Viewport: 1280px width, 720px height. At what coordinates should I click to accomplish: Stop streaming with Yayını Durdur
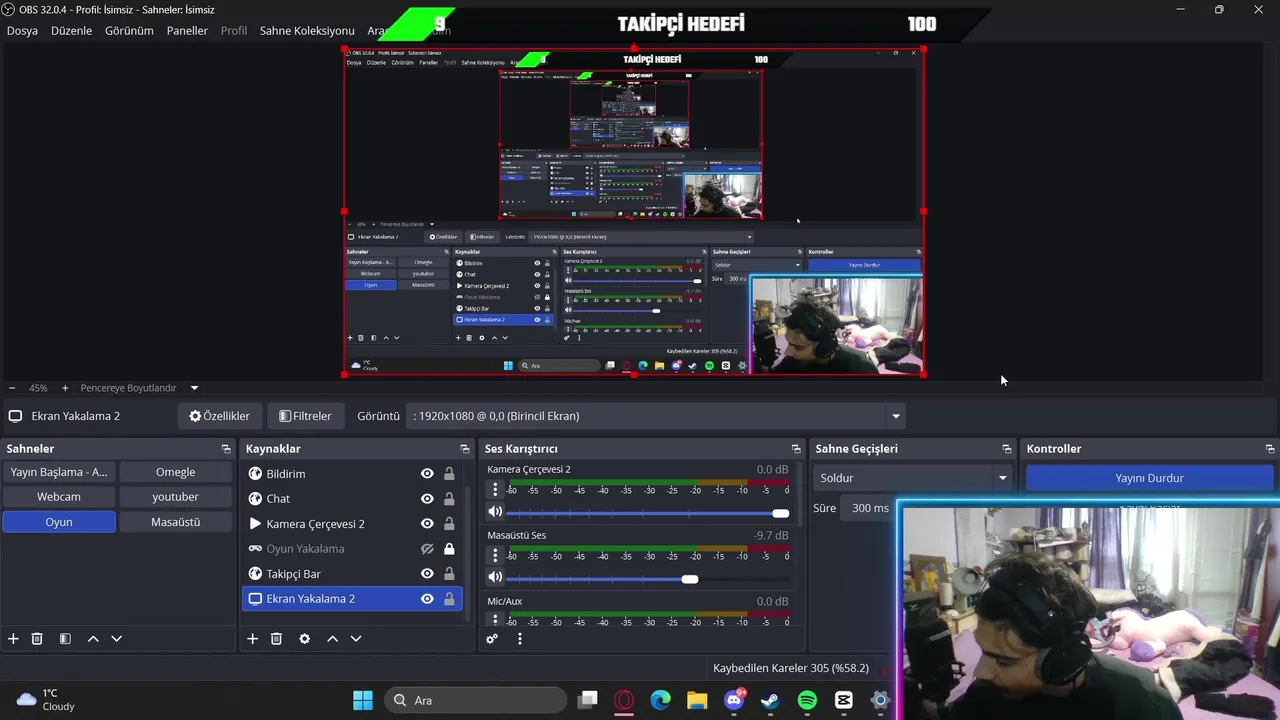1149,478
